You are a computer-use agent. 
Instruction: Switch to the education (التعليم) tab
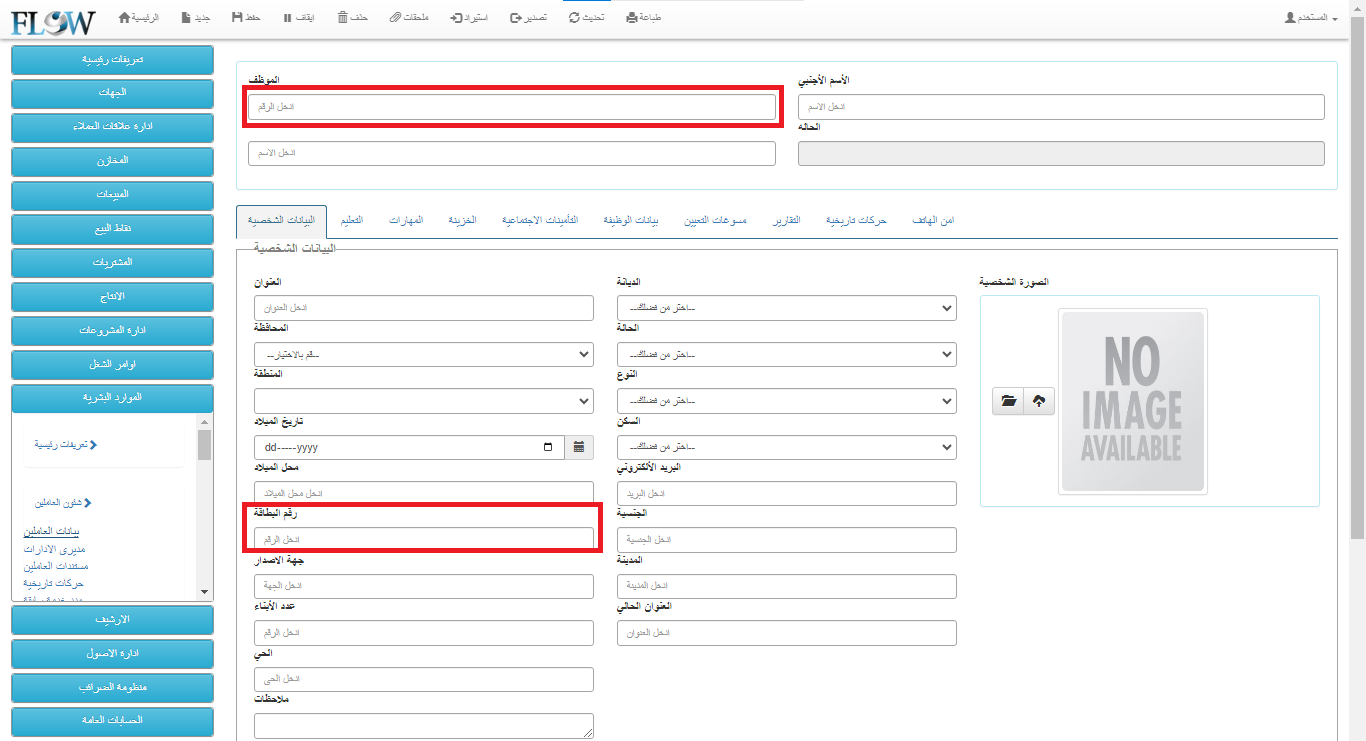point(351,220)
